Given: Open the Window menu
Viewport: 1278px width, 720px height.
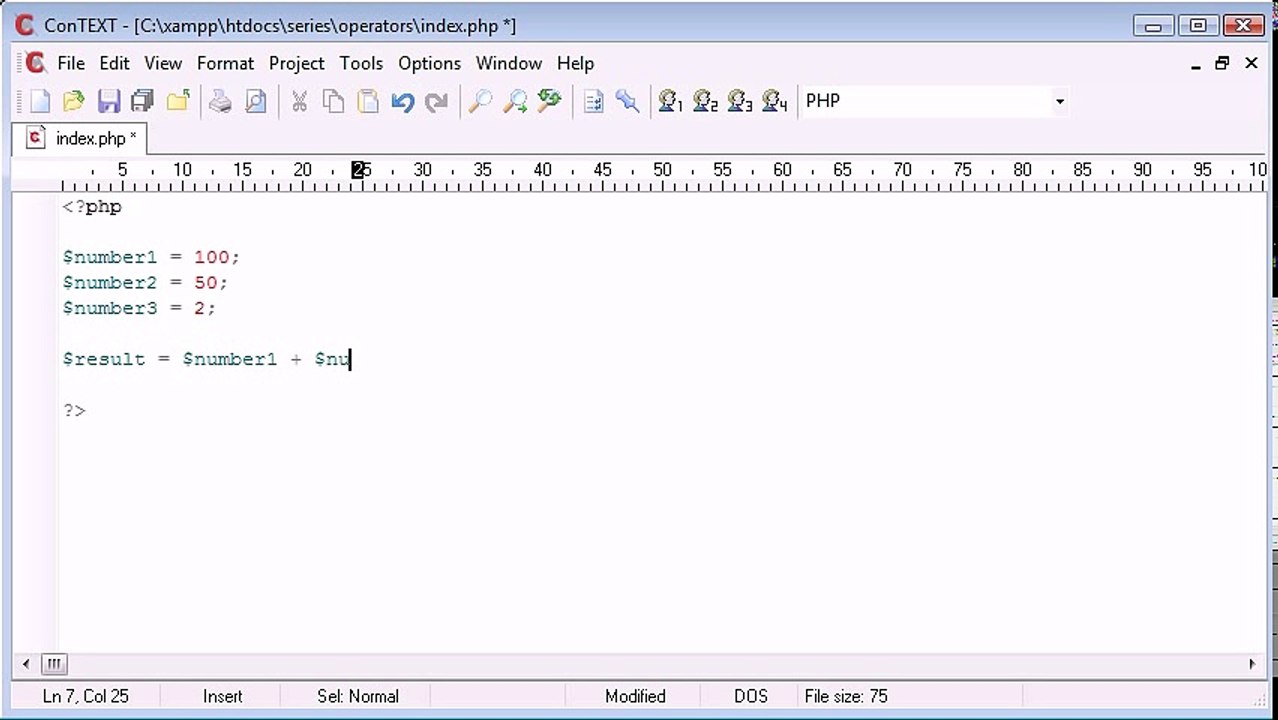Looking at the screenshot, I should [x=508, y=63].
